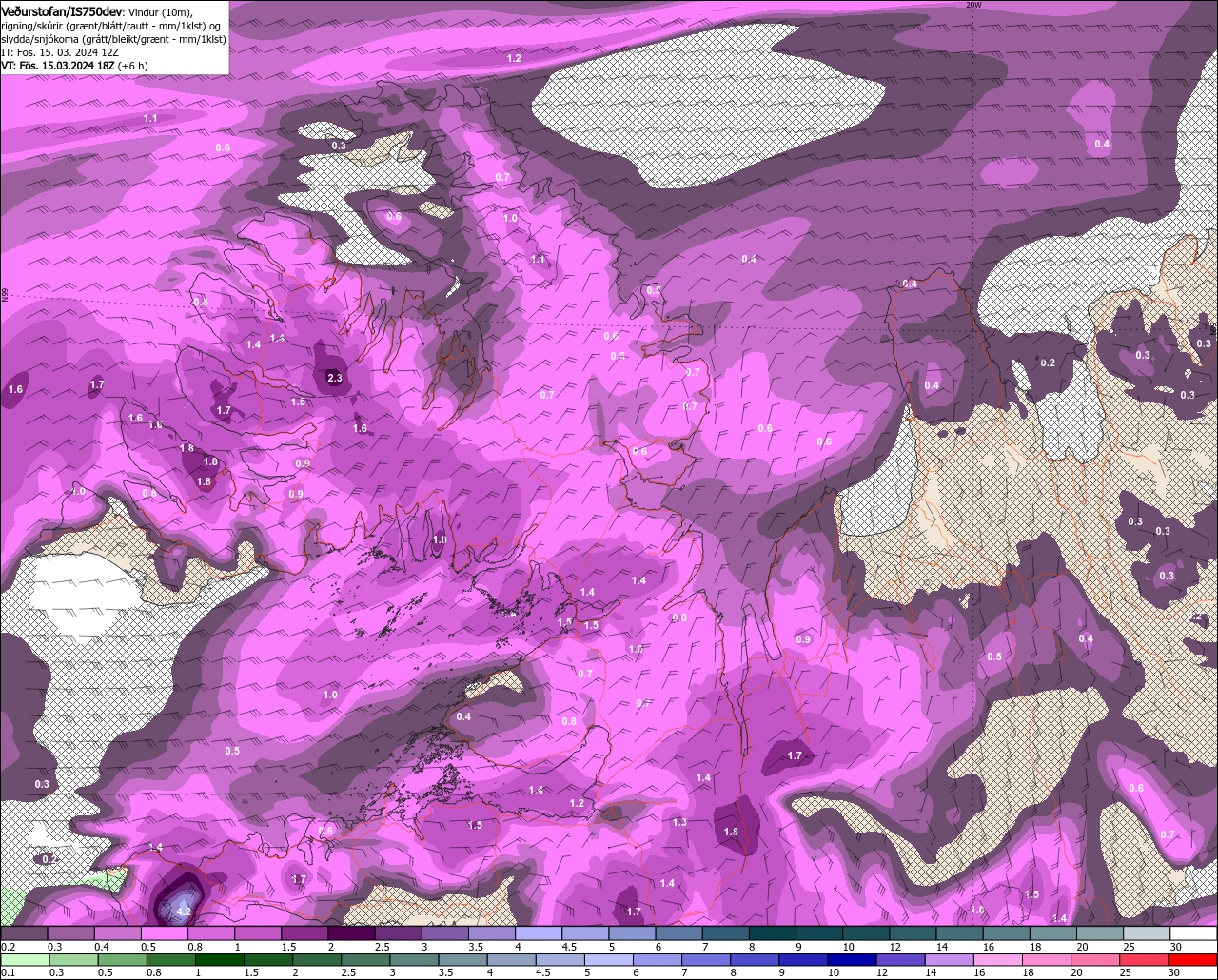The height and width of the screenshot is (980, 1218).
Task: Click the '4.5' label under the upper legend row
Action: click(x=569, y=947)
